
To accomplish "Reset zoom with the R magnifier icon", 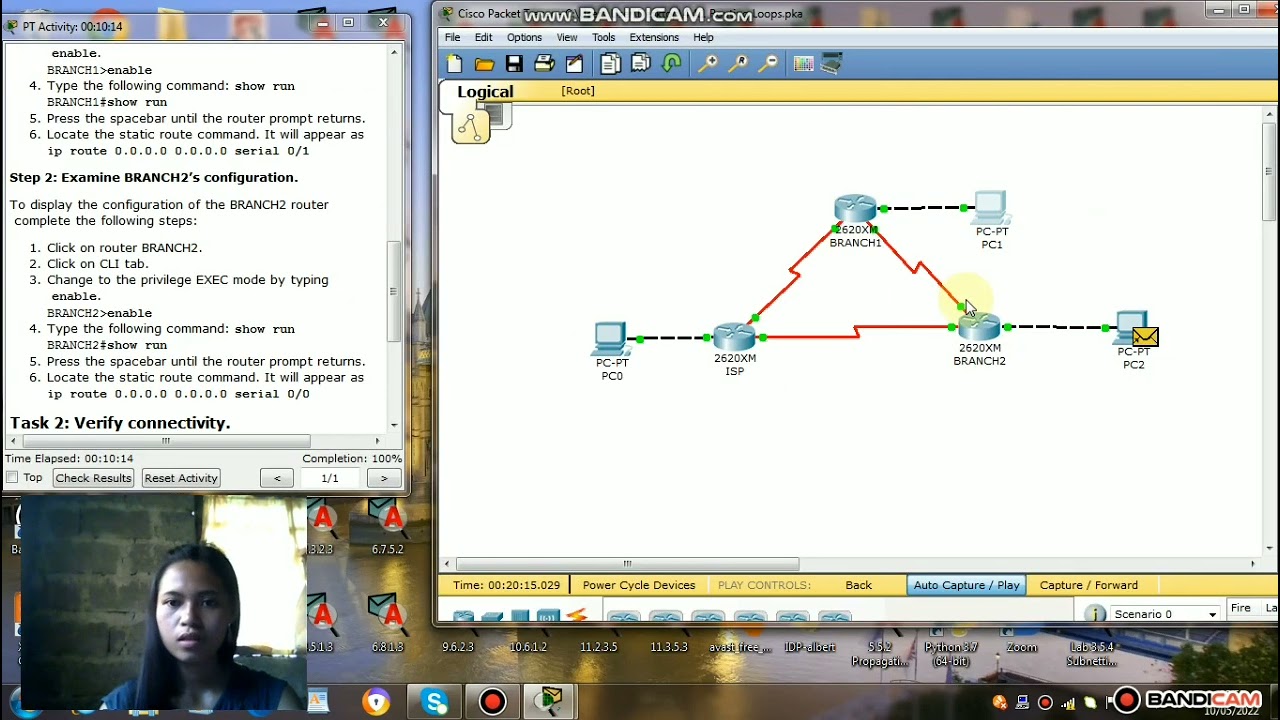I will tap(739, 64).
